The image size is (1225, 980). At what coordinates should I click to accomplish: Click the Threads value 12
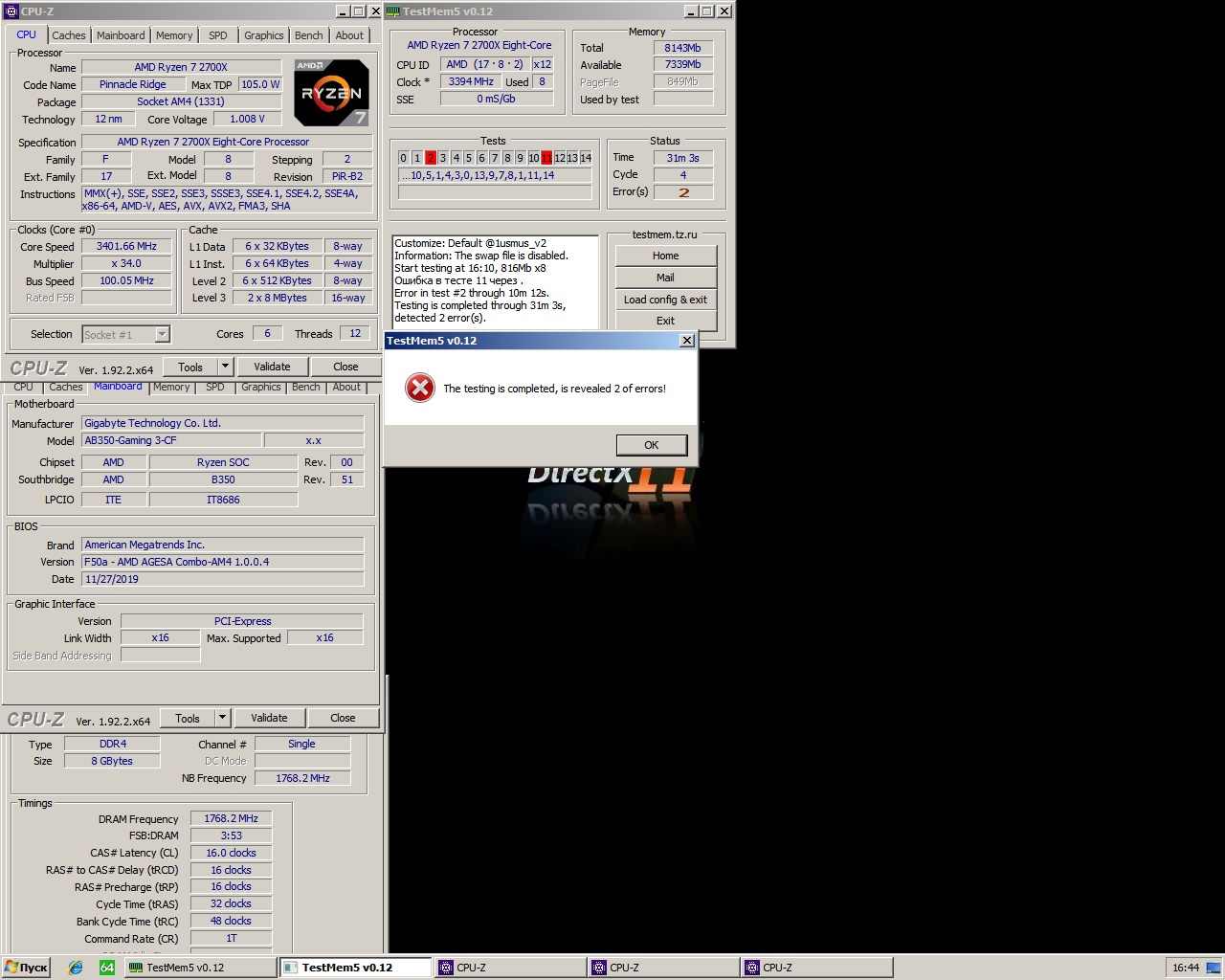[355, 333]
